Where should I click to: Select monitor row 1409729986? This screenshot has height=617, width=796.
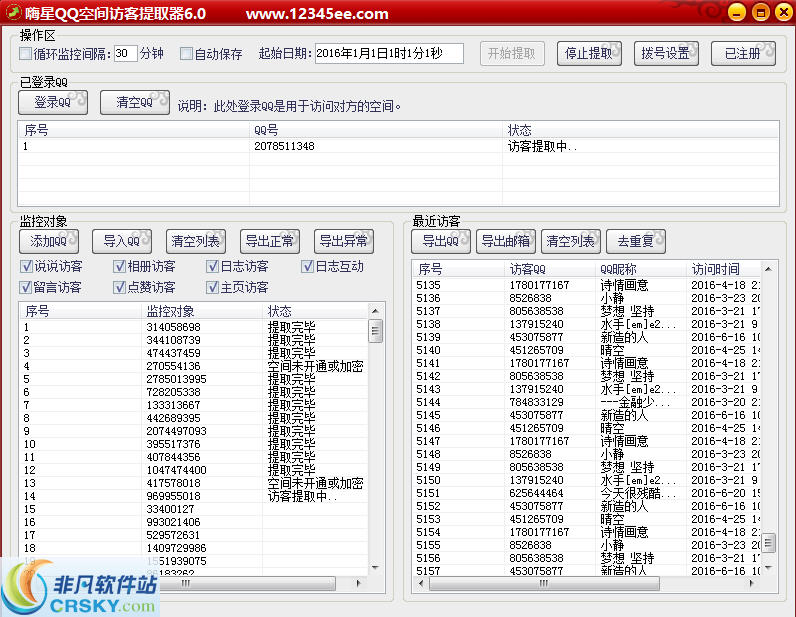point(193,548)
